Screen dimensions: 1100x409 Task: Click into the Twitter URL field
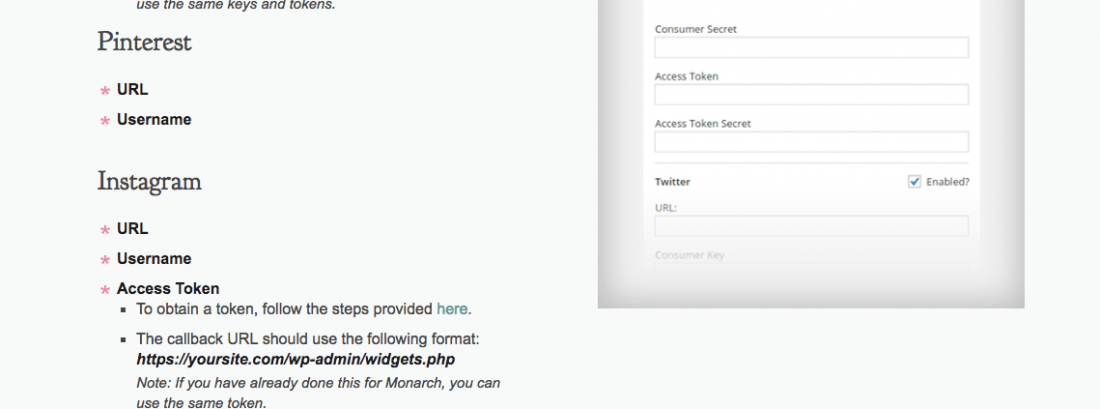tap(812, 226)
